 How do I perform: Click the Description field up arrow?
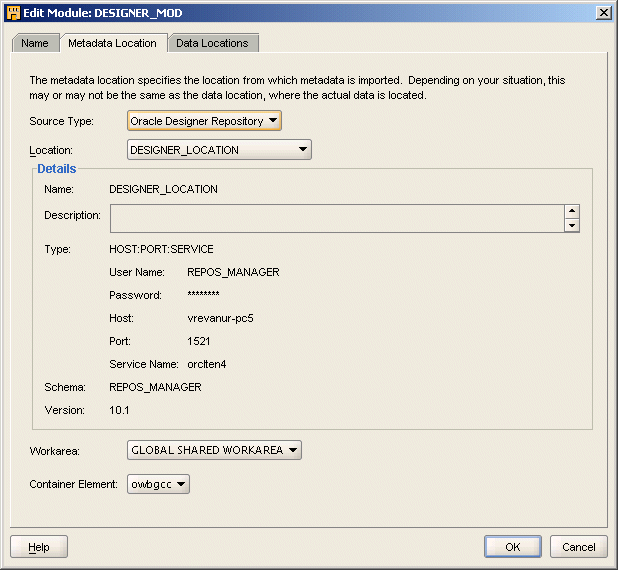point(572,211)
